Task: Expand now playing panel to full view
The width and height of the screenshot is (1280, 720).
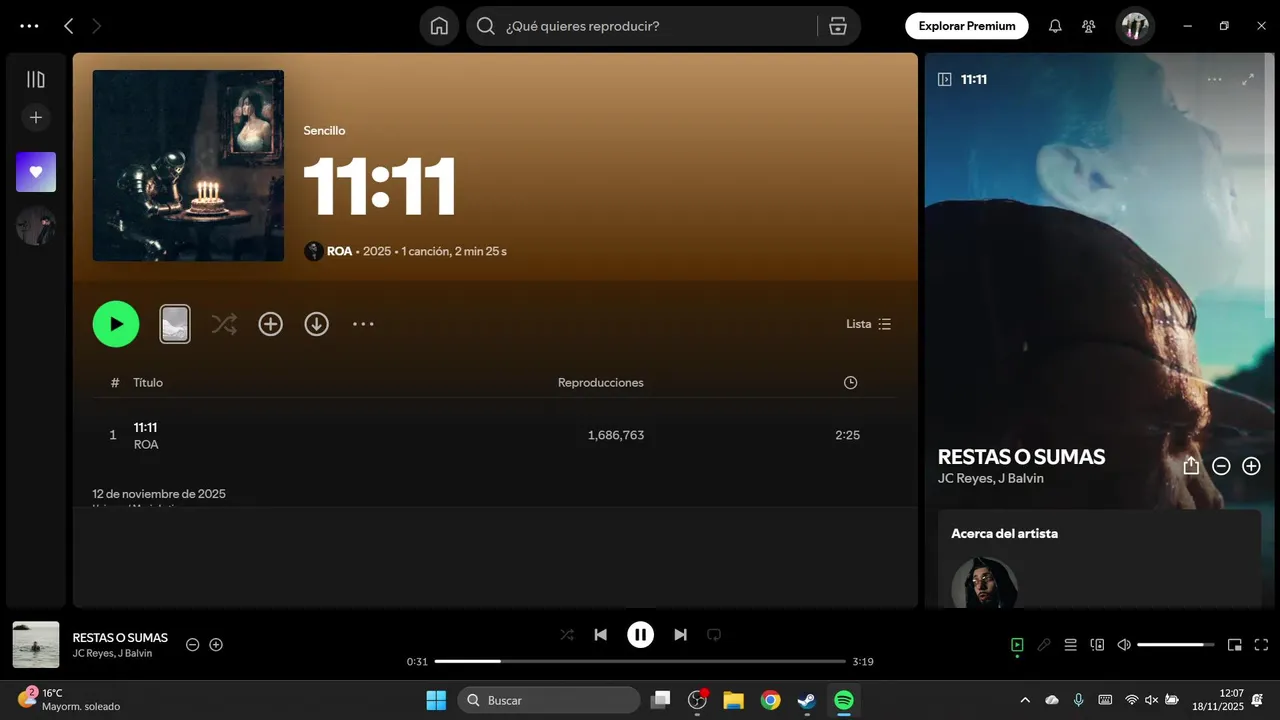Action: click(1248, 79)
